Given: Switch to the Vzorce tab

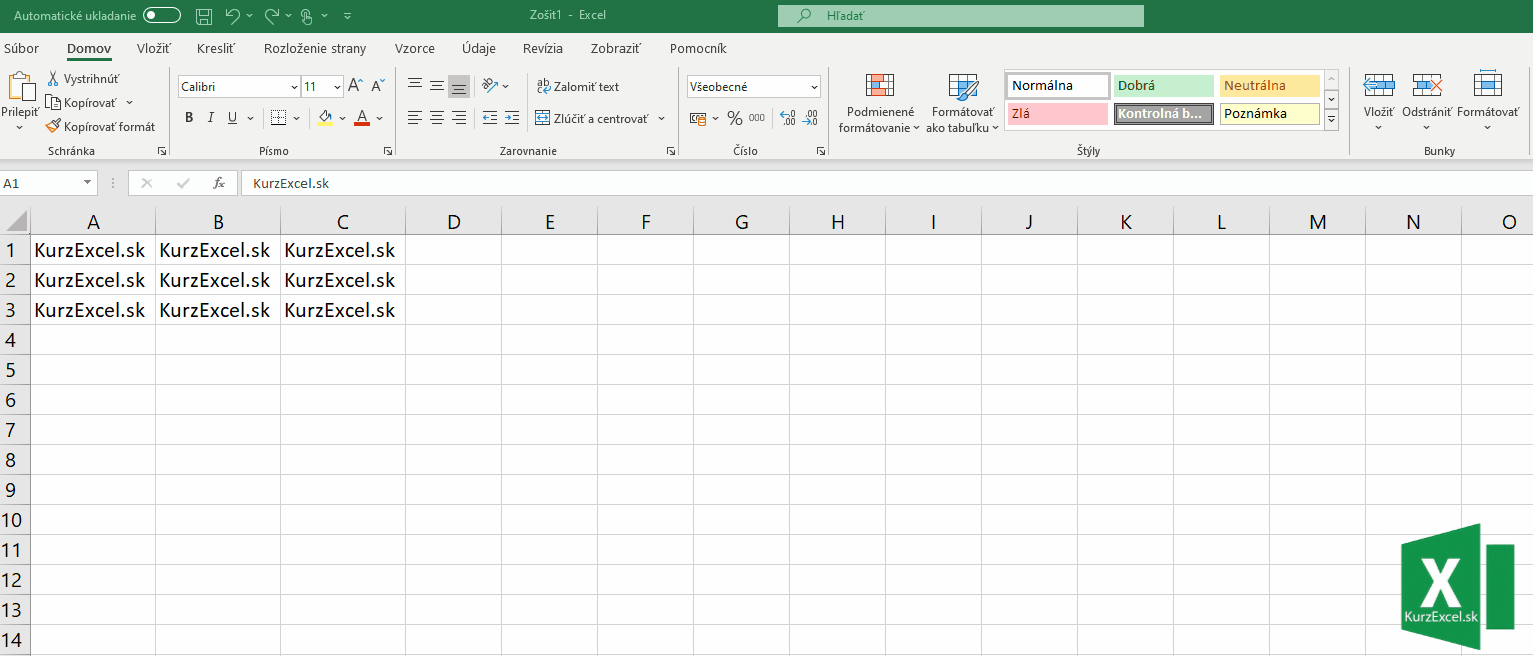Looking at the screenshot, I should coord(415,48).
